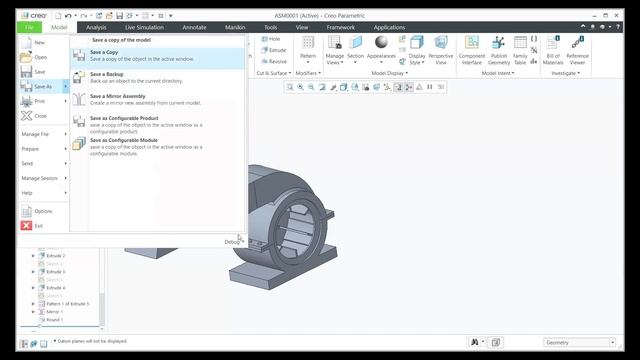
Task: Switch to the Tools tab
Action: point(271,27)
